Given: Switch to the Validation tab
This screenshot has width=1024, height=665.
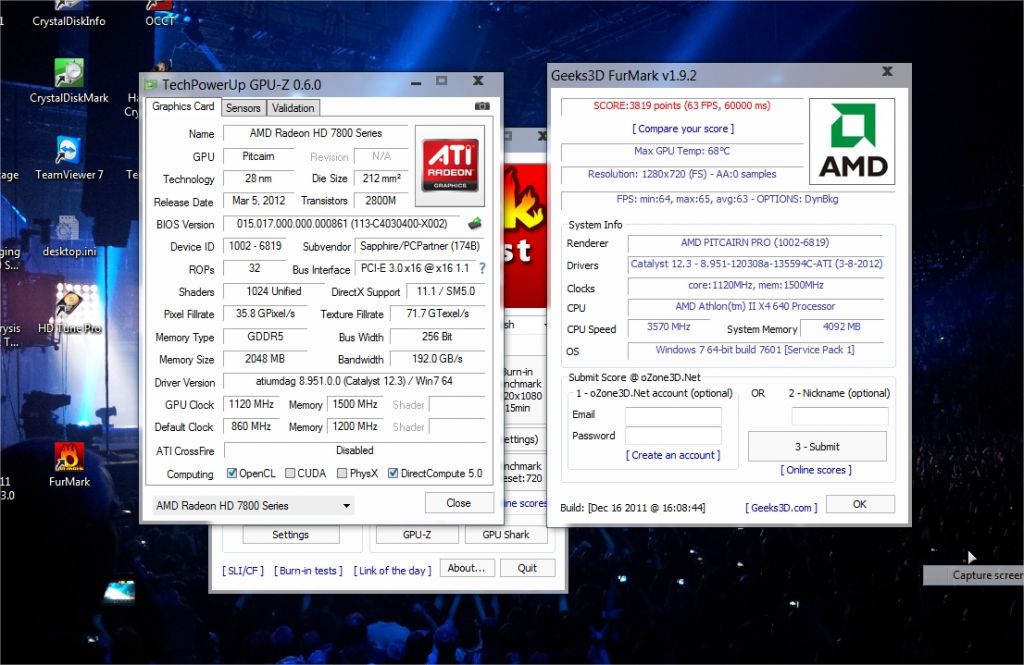Looking at the screenshot, I should 293,108.
